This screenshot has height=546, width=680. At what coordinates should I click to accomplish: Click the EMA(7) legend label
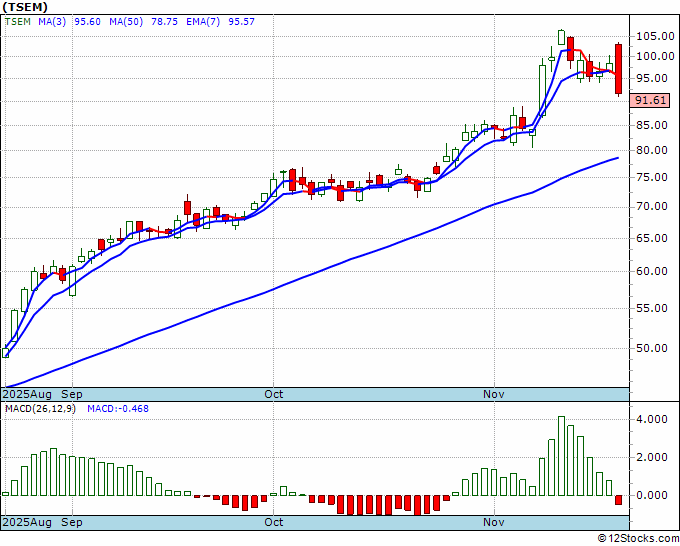pos(203,22)
